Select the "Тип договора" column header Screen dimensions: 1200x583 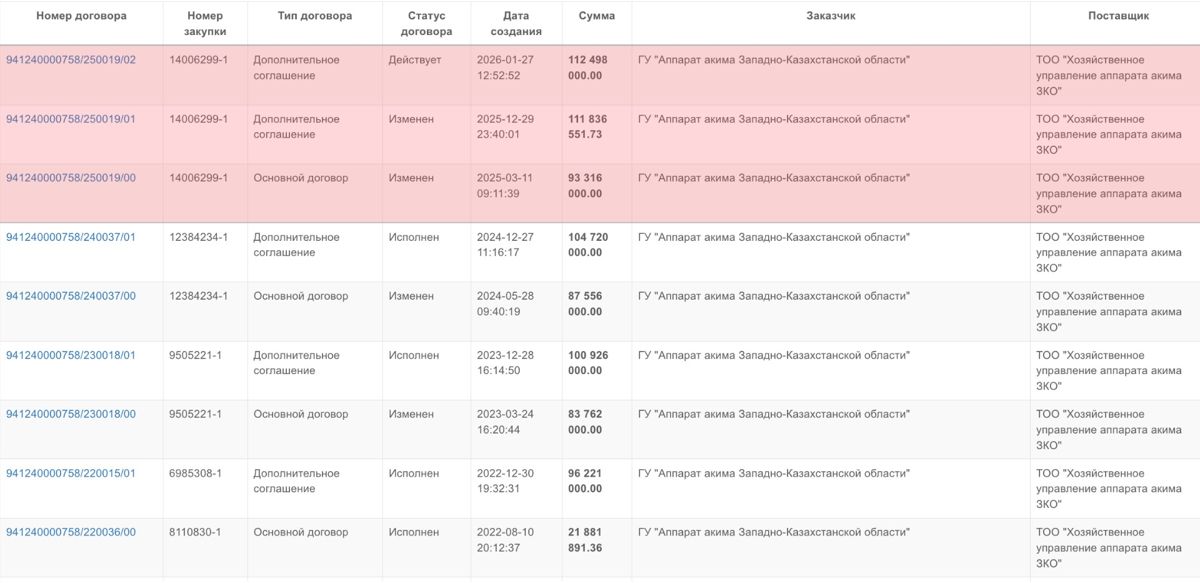click(x=314, y=16)
